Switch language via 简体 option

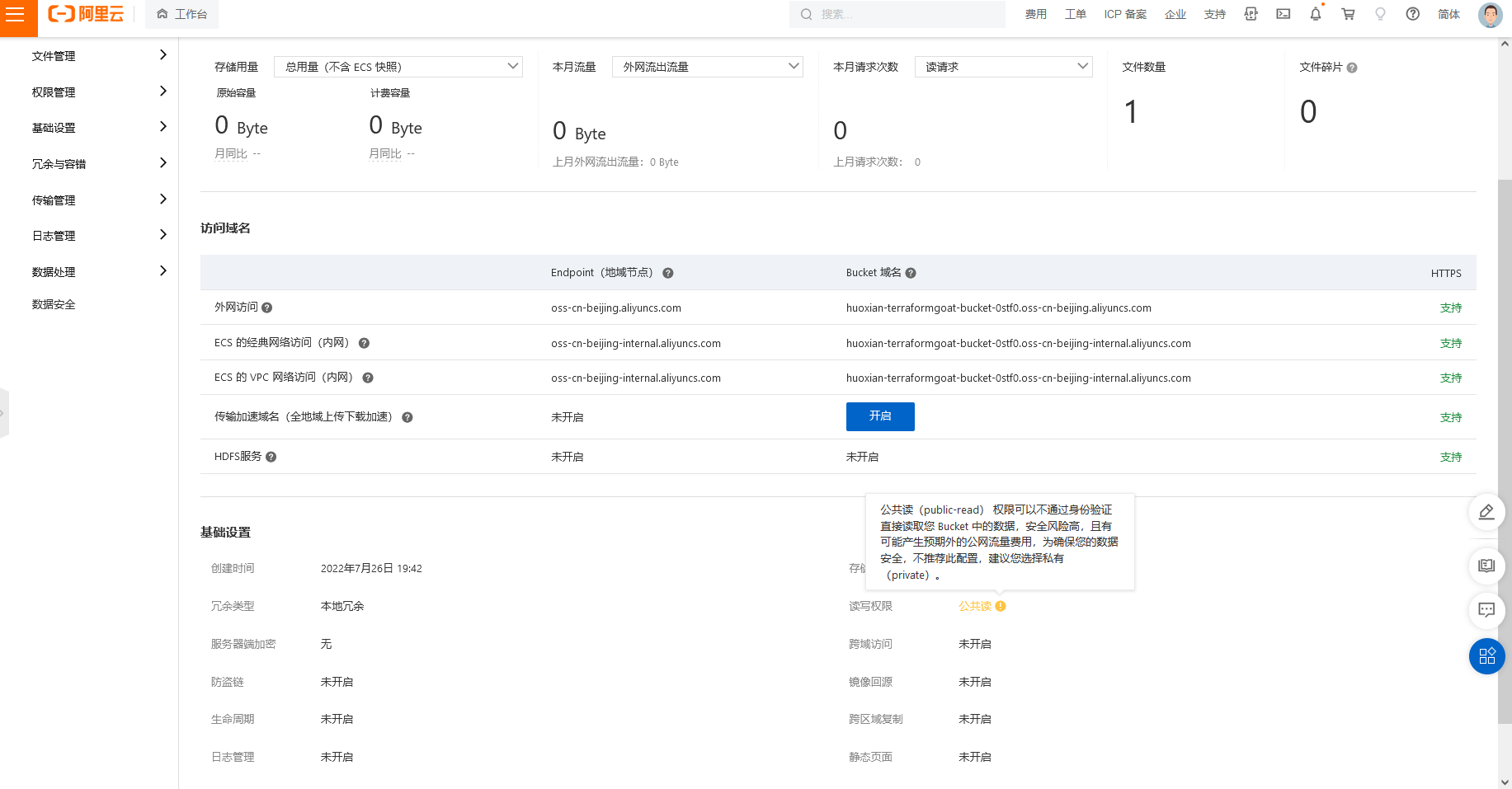(x=1448, y=14)
